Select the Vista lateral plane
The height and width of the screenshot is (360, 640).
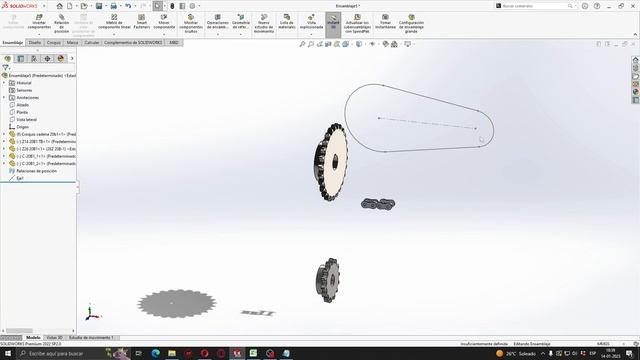(27, 120)
